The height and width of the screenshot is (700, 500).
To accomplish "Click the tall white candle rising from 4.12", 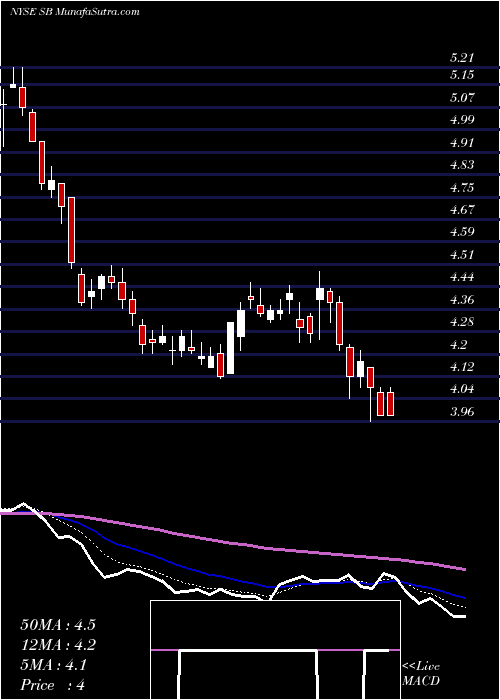I will 230,348.
